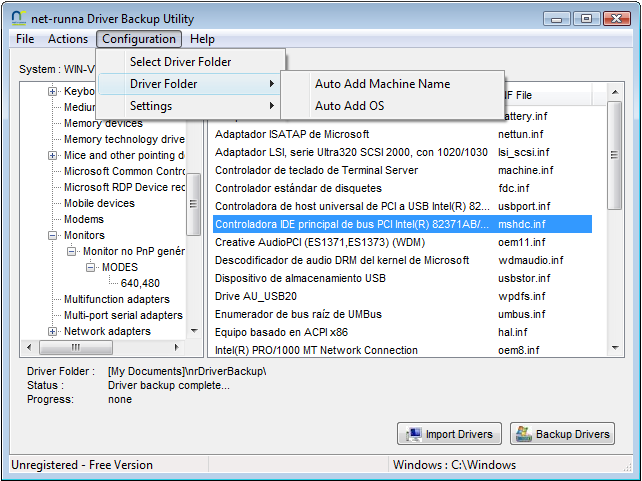Viewport: 642px width, 481px height.
Task: Open the Actions menu
Action: (x=68, y=39)
